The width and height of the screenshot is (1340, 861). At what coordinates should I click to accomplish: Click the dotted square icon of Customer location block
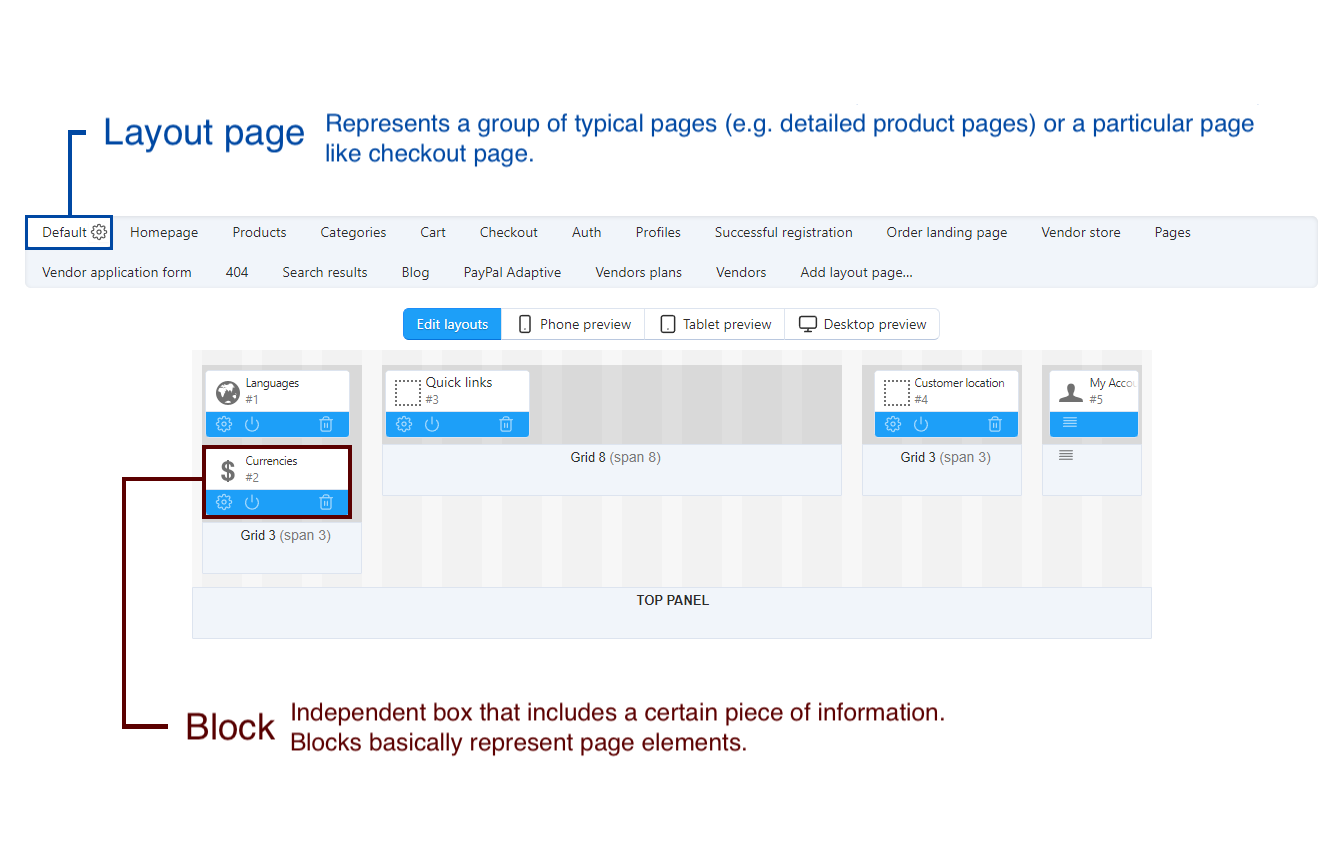[x=897, y=392]
